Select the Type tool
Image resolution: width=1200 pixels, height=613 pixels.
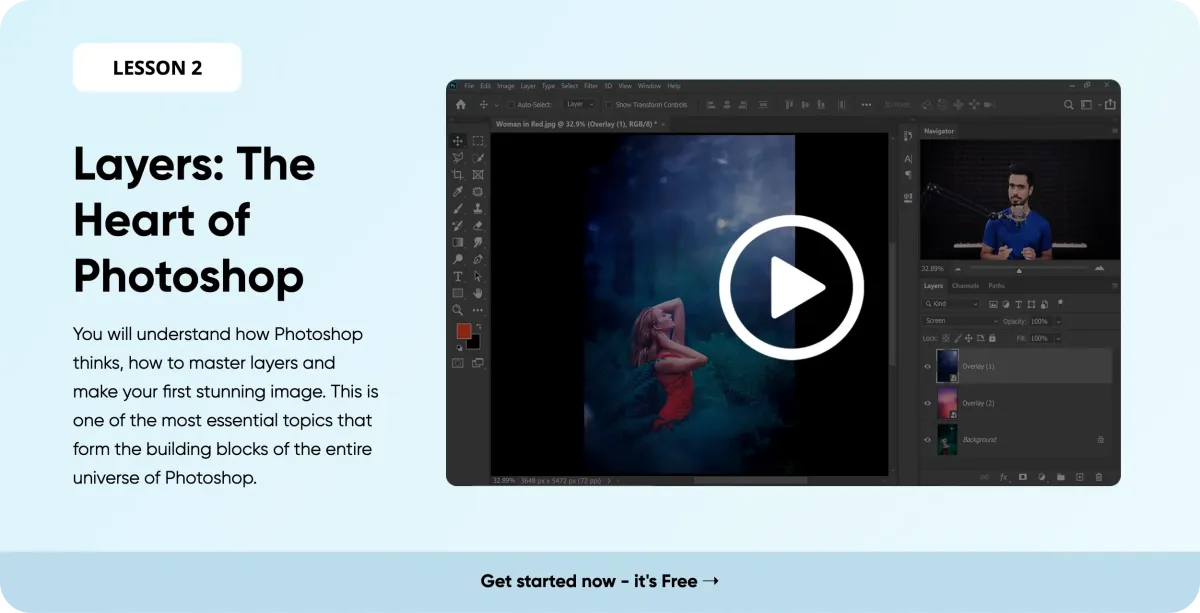[458, 276]
